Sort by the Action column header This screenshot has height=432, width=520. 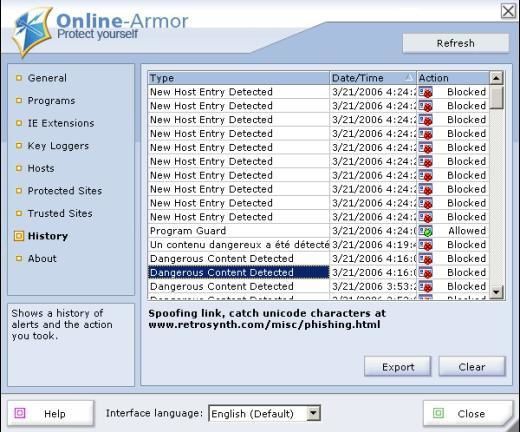tap(453, 78)
